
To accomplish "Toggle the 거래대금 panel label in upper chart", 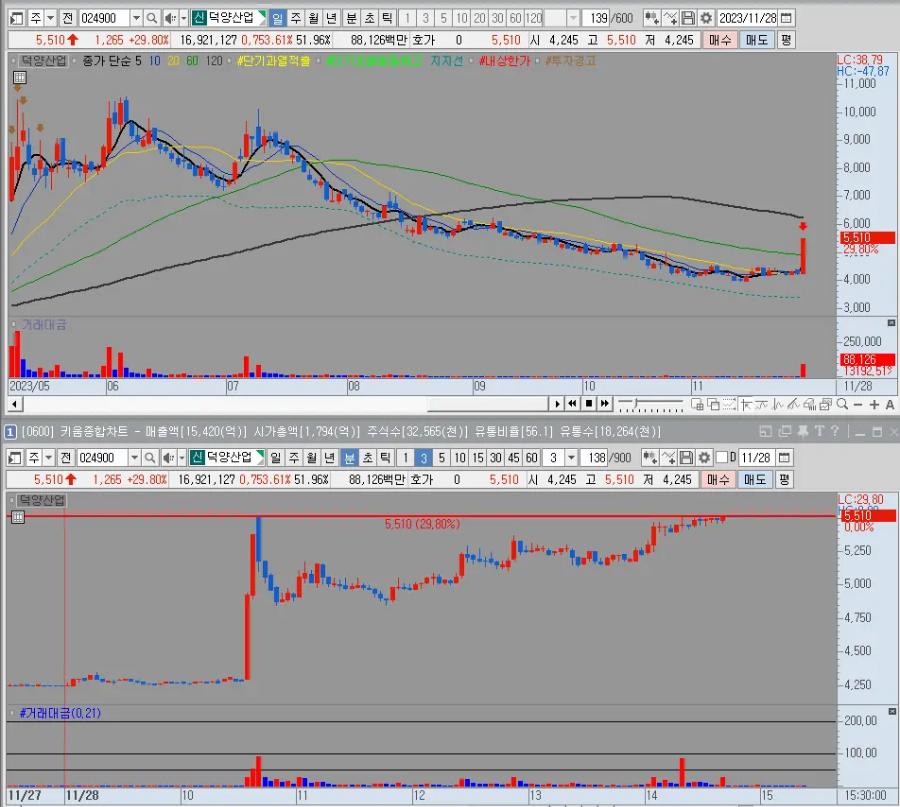I will [x=44, y=325].
